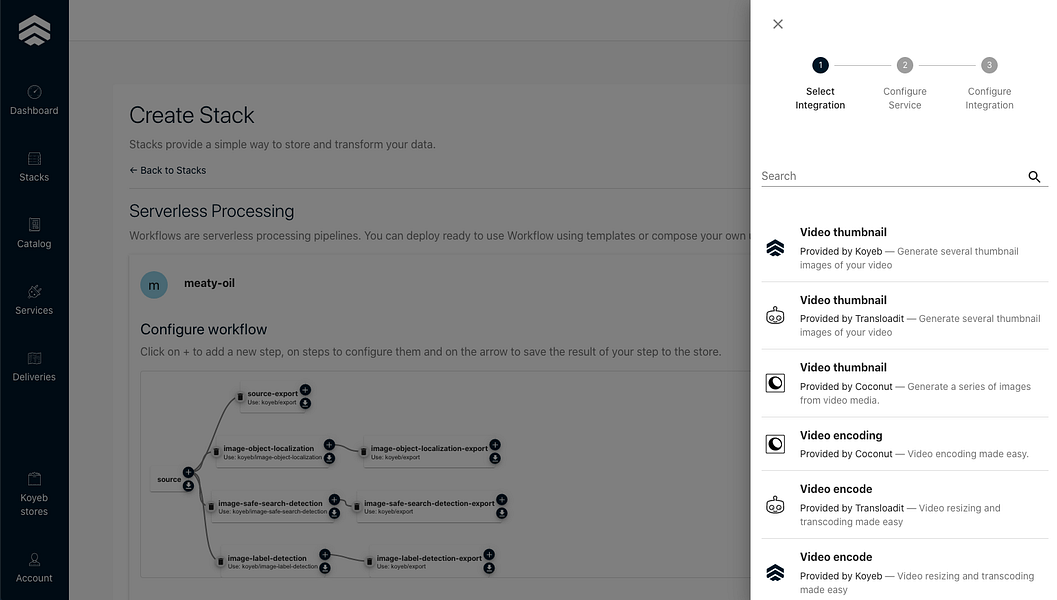Screen dimensions: 1057x600
Task: Go to Stacks in the sidebar
Action: tap(34, 166)
